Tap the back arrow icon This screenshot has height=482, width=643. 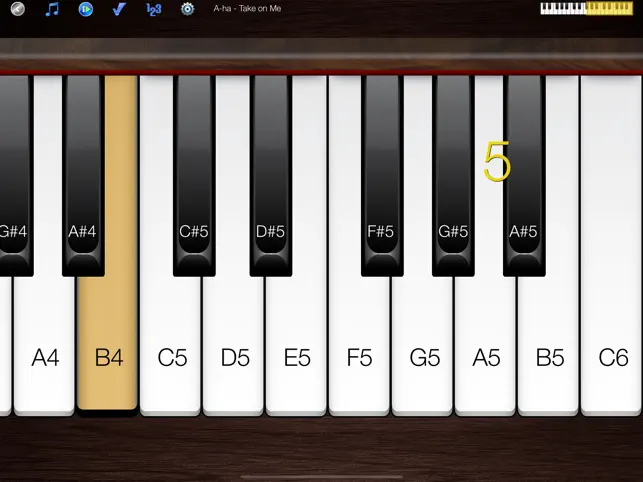(18, 9)
